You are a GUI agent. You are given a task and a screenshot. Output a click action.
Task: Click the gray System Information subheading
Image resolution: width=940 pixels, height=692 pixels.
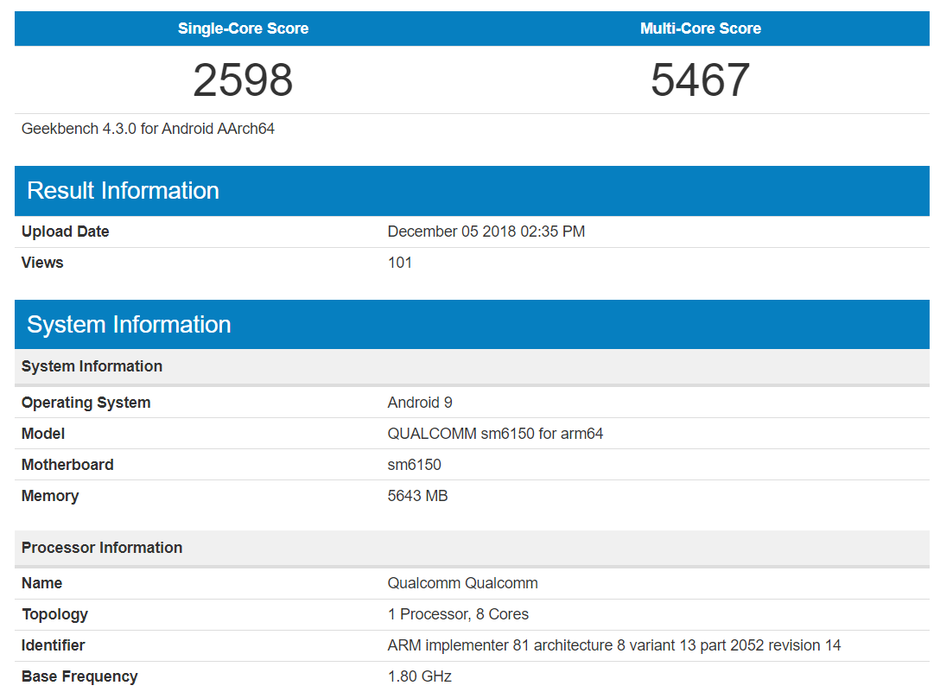472,366
